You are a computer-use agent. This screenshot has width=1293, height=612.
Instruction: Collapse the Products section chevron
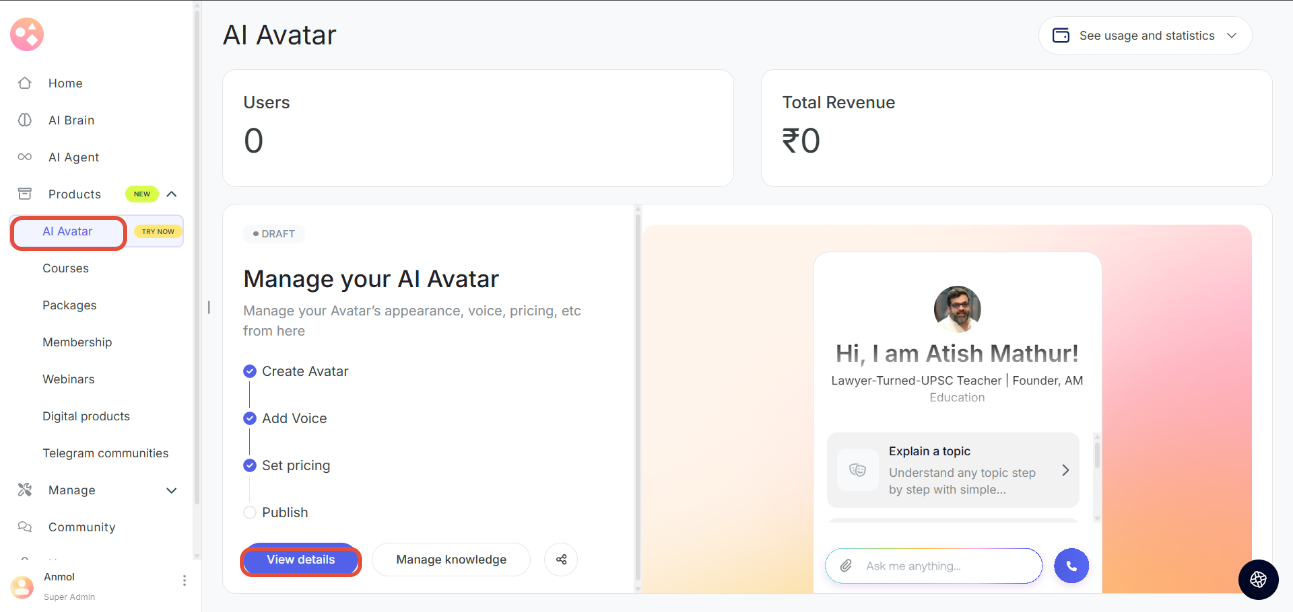point(172,194)
